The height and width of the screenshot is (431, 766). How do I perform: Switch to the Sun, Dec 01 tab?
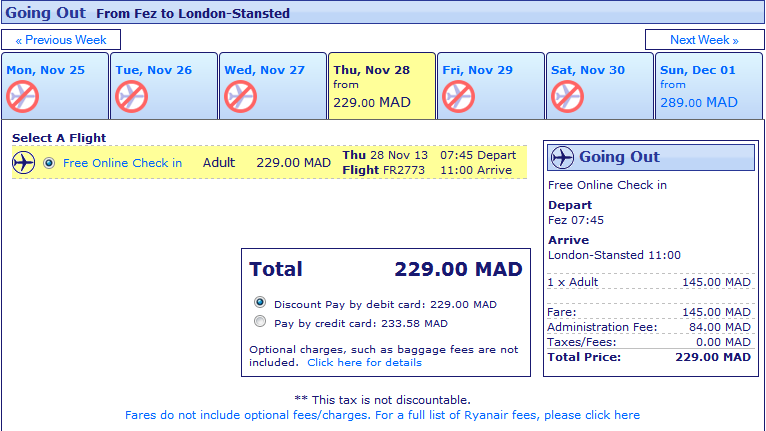[x=708, y=86]
